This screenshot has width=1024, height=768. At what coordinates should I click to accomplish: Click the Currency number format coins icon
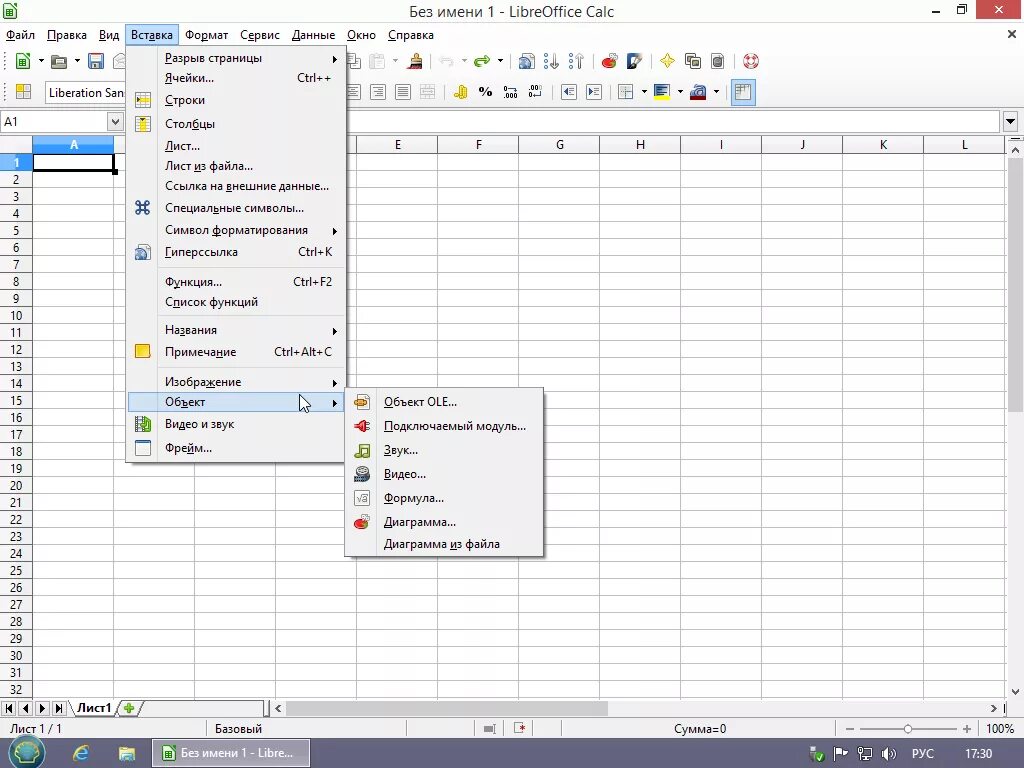pos(460,92)
